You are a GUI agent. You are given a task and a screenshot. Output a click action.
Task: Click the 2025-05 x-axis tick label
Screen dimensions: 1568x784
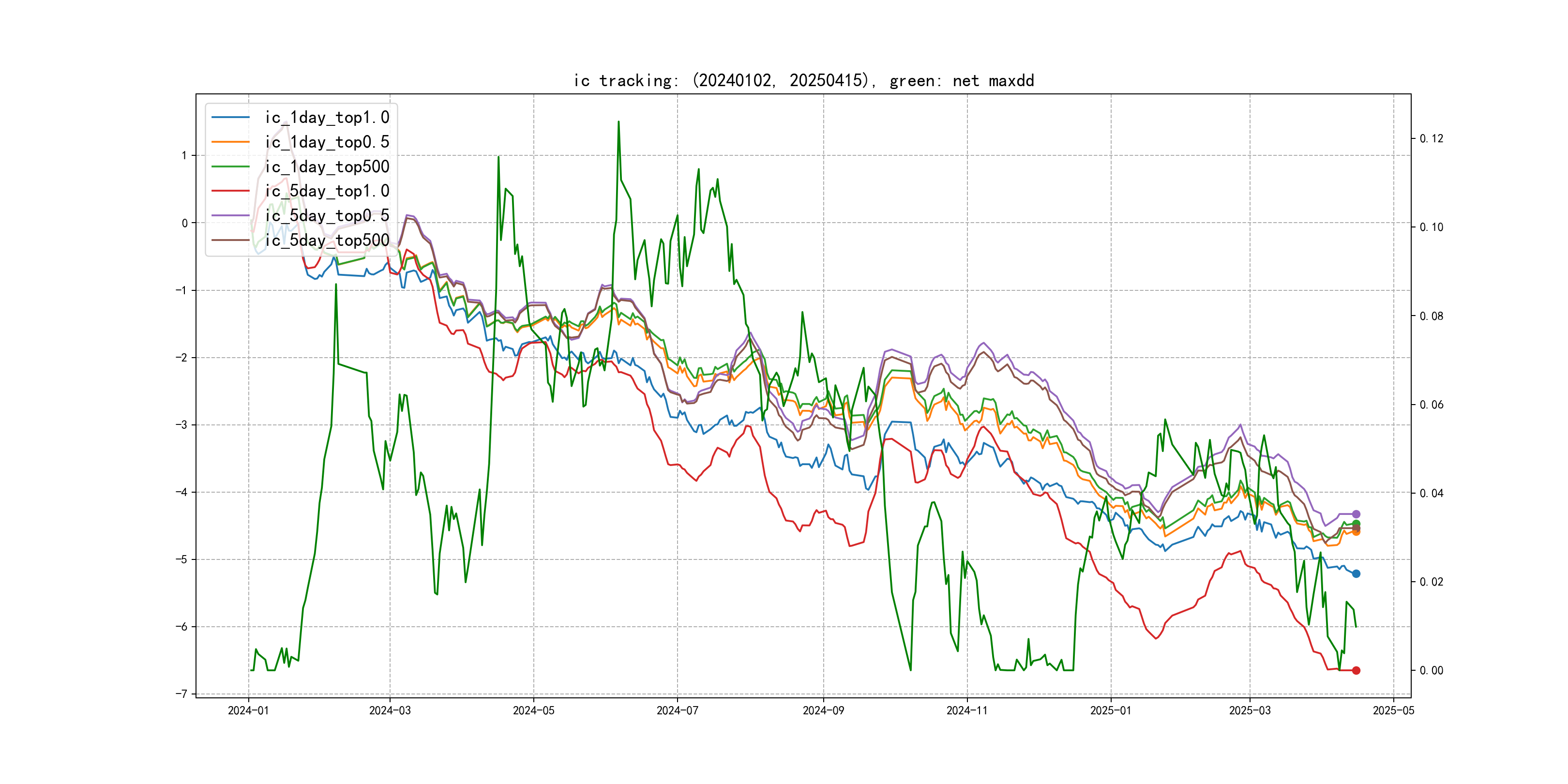coord(1393,710)
